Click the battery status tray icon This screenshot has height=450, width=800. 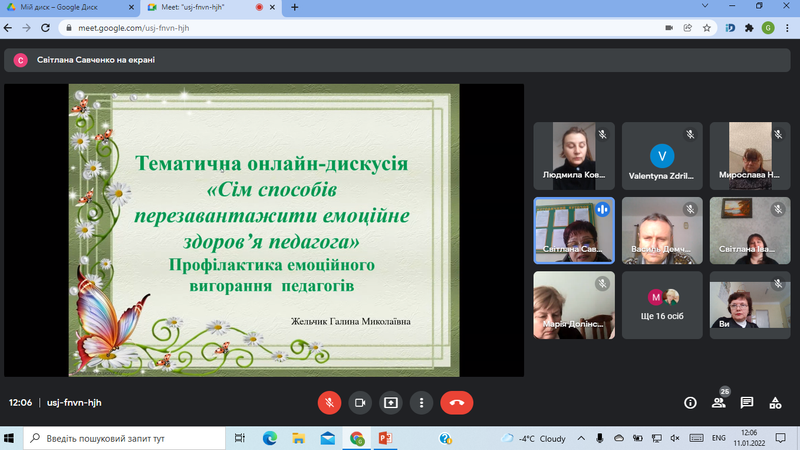pyautogui.click(x=638, y=438)
